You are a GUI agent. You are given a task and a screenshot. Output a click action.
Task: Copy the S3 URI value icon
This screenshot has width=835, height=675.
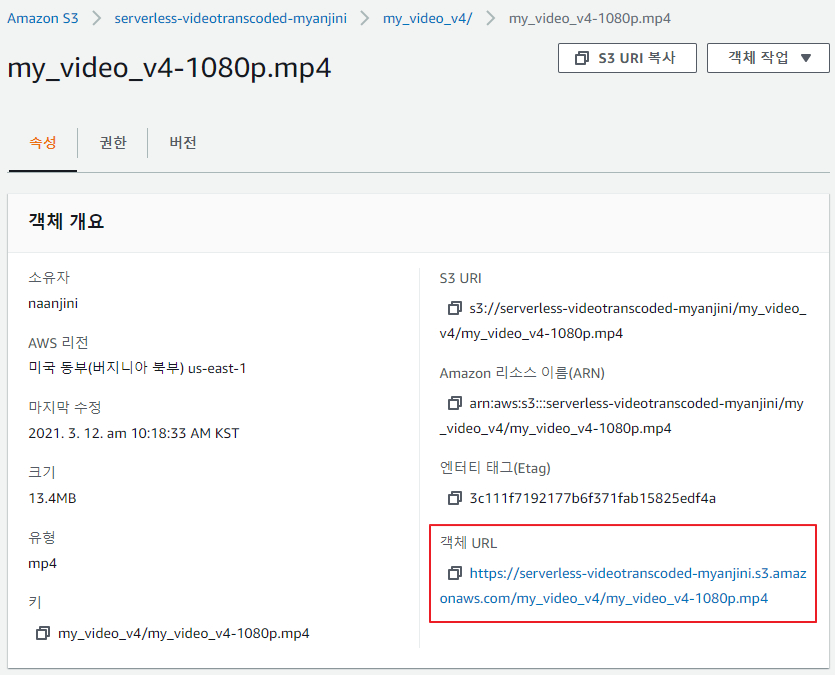point(454,308)
